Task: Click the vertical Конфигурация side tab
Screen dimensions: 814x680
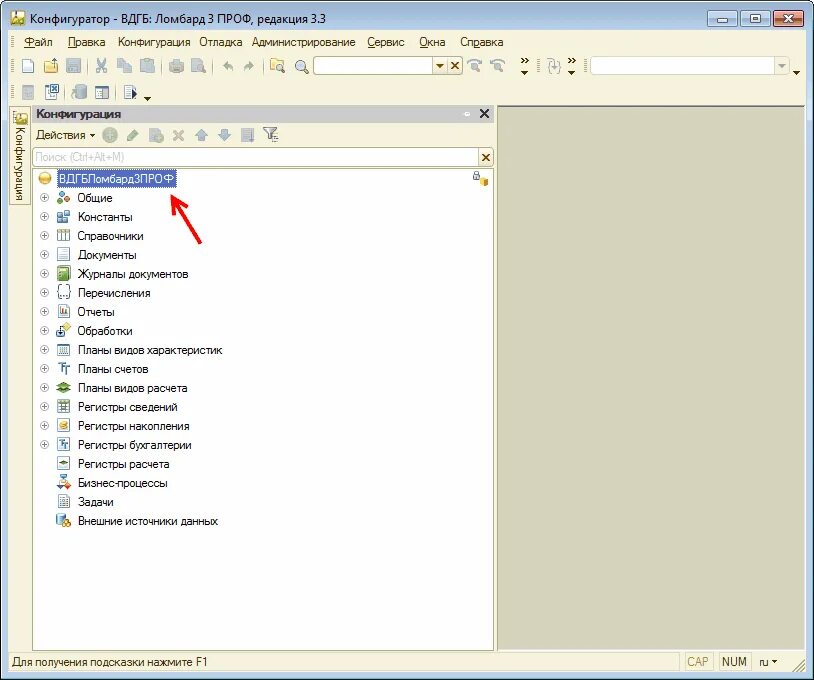Action: 20,156
